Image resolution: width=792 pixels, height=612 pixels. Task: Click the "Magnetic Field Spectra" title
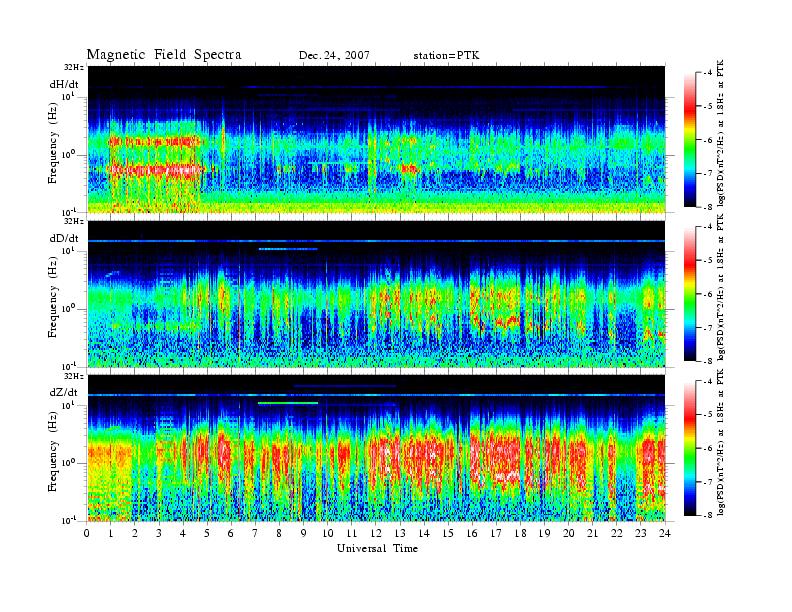coord(164,55)
